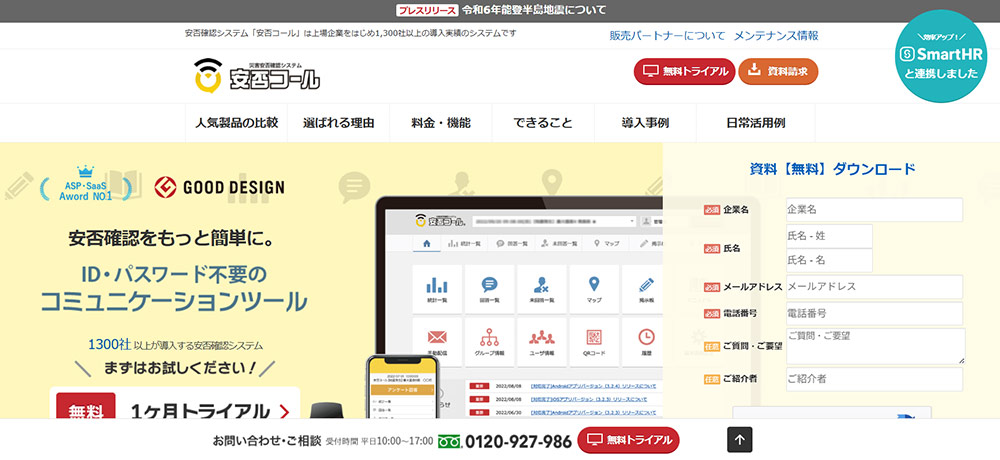Viewport: 1000px width, 460px height.
Task: Click the 履歴 clock tile
Action: click(643, 342)
